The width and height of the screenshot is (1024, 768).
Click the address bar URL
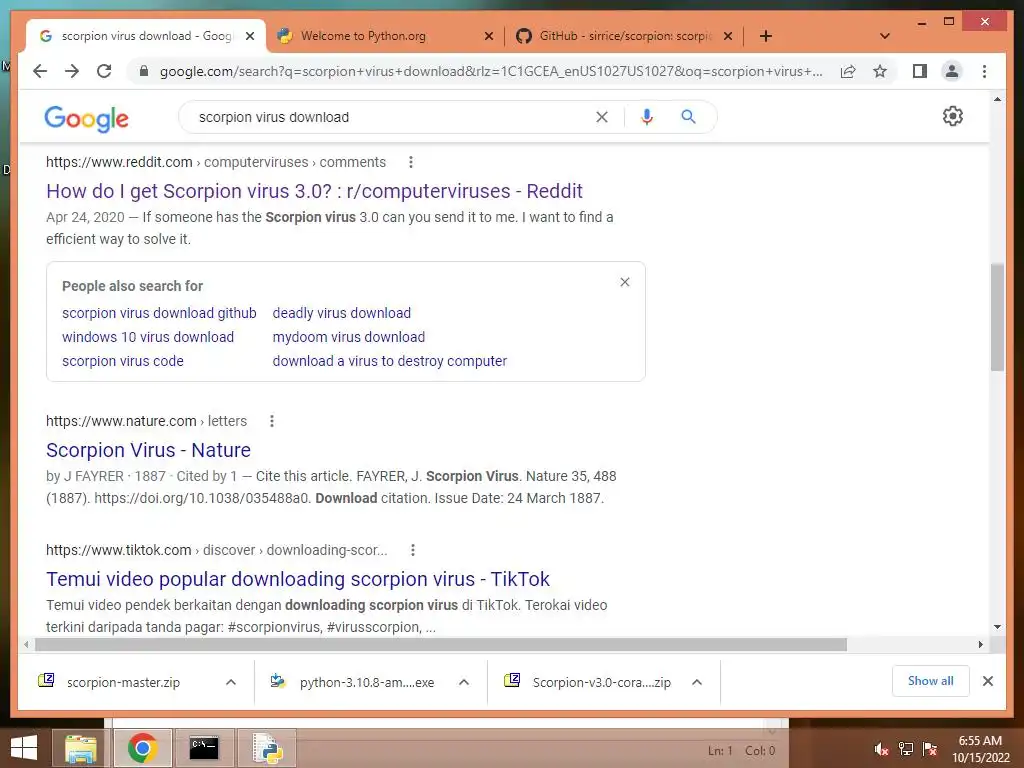click(491, 71)
